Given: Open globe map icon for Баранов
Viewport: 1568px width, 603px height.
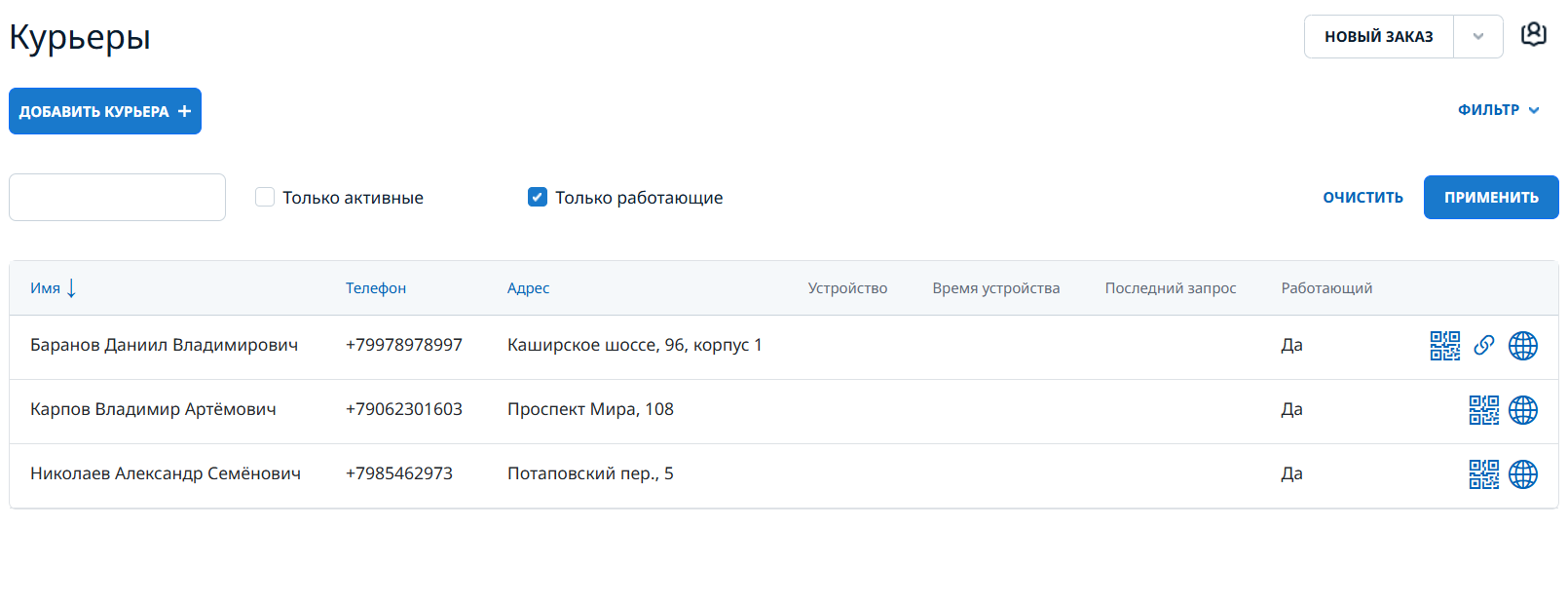Looking at the screenshot, I should coord(1522,346).
